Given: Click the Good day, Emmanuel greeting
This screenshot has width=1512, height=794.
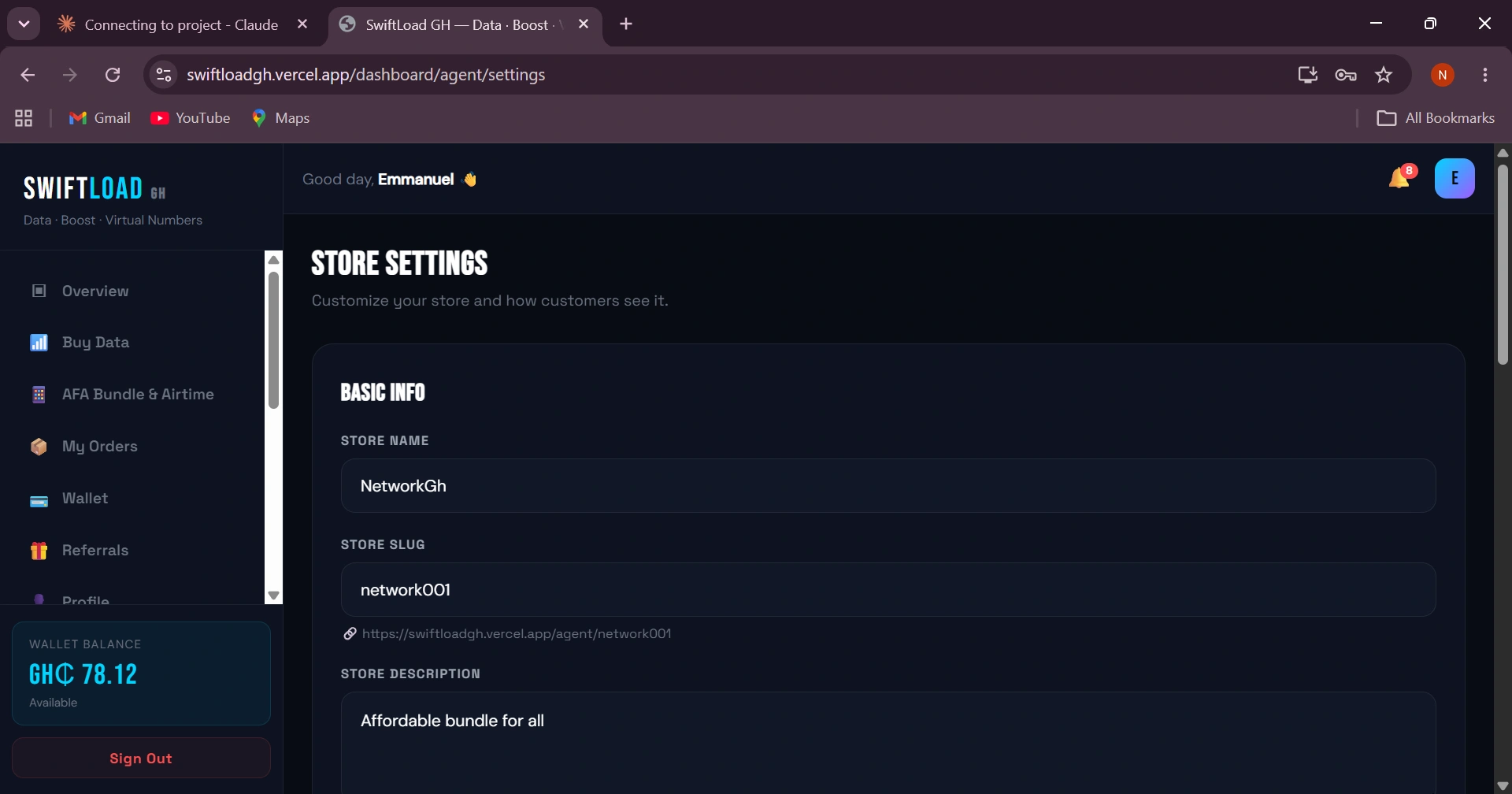Looking at the screenshot, I should click(x=390, y=180).
